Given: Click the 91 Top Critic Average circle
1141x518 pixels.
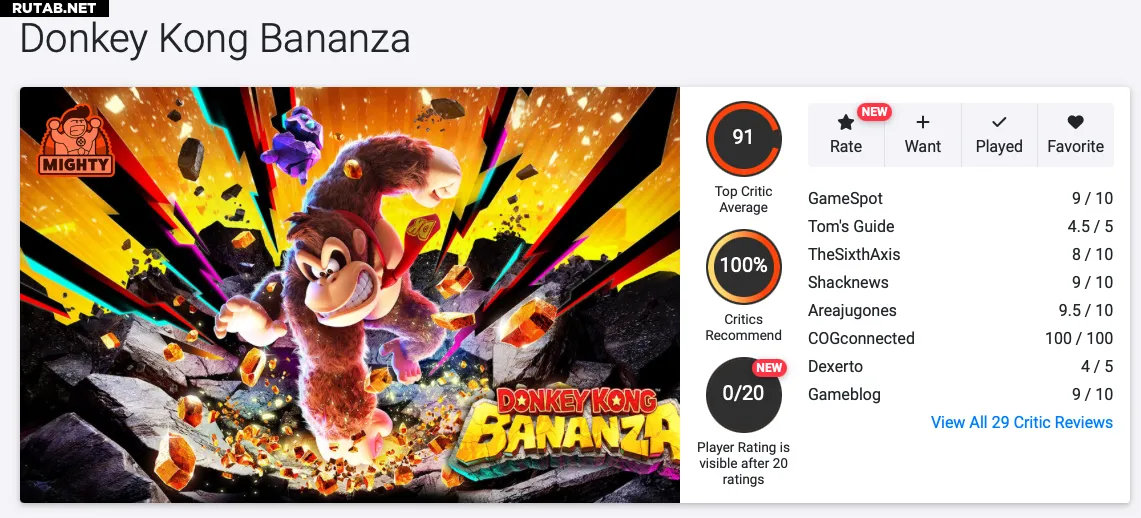Looking at the screenshot, I should 743,138.
